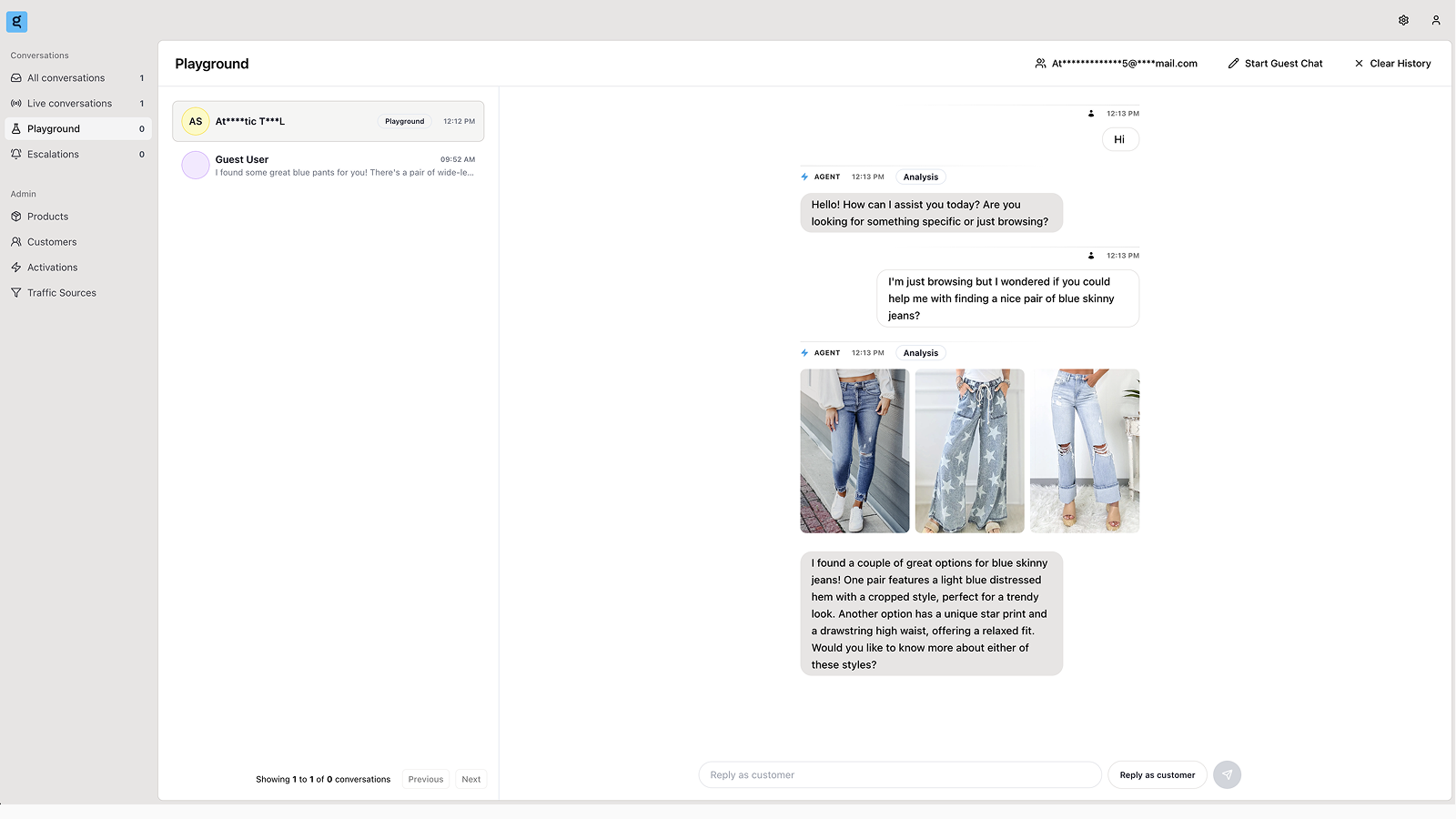Go to Next page of conversations
Viewport: 1456px width, 819px height.
(471, 779)
